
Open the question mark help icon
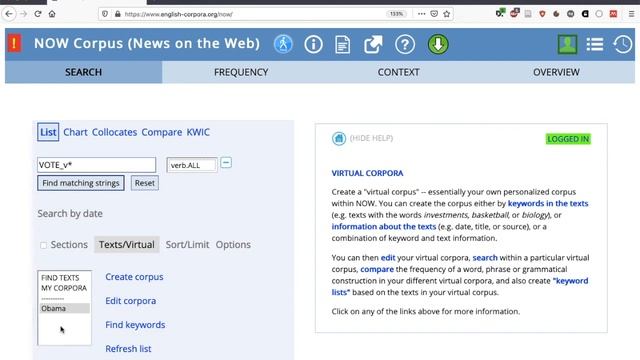point(405,44)
